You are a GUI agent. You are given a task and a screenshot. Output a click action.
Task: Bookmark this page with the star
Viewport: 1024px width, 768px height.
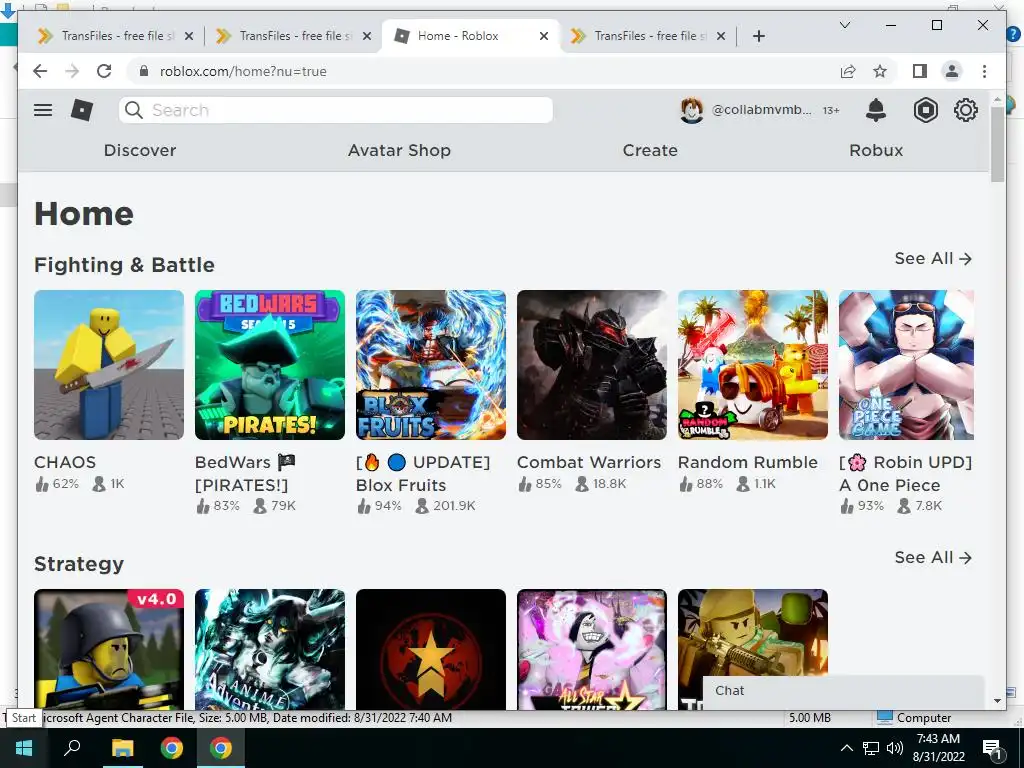tap(880, 71)
